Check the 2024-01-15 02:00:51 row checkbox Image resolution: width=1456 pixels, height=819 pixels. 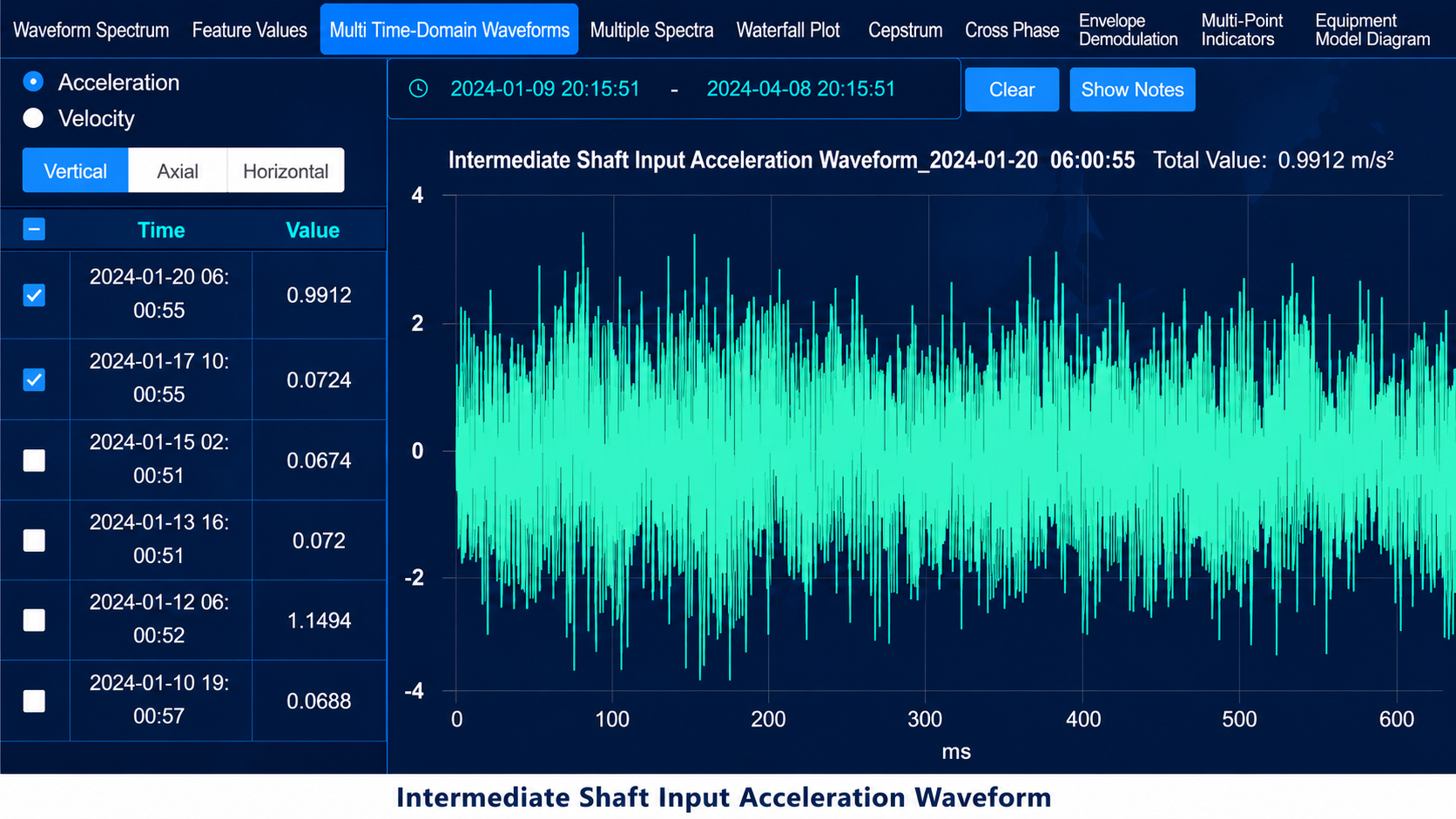(x=34, y=460)
